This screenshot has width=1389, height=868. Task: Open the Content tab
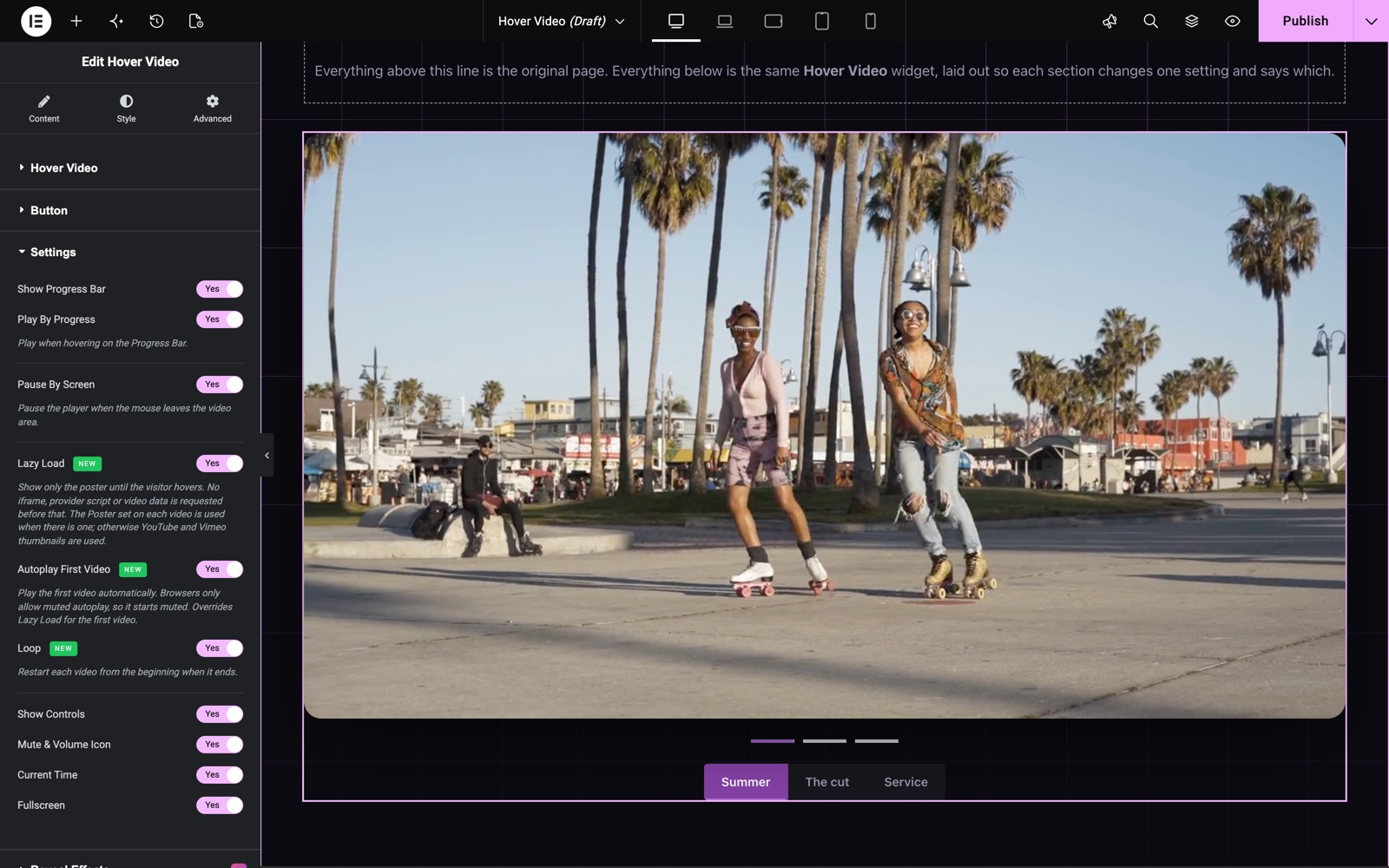[44, 108]
